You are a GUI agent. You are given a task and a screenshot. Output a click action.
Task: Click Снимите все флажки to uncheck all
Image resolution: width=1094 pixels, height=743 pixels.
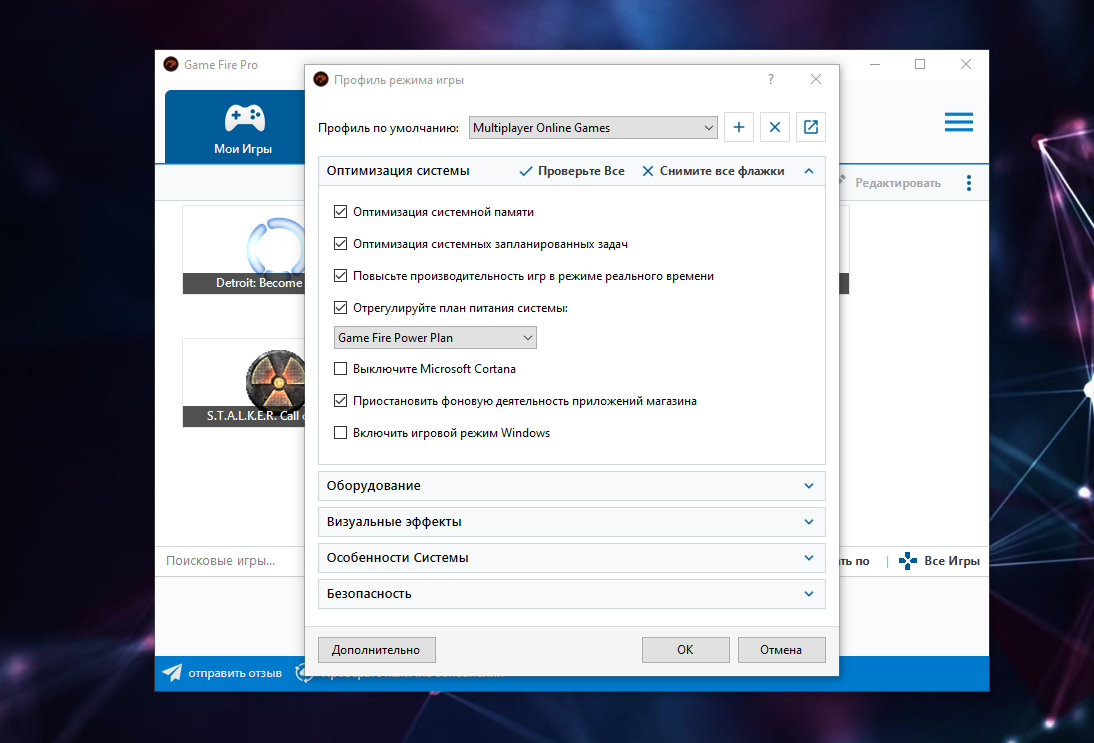713,171
